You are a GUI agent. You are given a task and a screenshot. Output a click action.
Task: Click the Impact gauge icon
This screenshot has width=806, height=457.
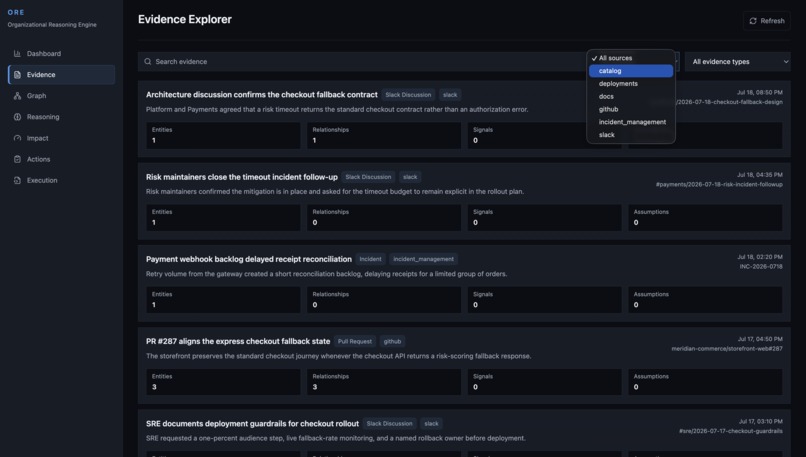tap(17, 138)
